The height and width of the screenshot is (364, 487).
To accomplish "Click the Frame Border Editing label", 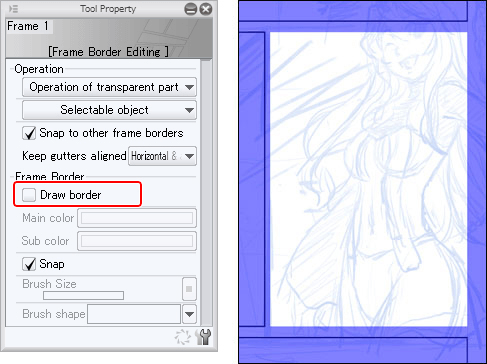I will point(108,52).
